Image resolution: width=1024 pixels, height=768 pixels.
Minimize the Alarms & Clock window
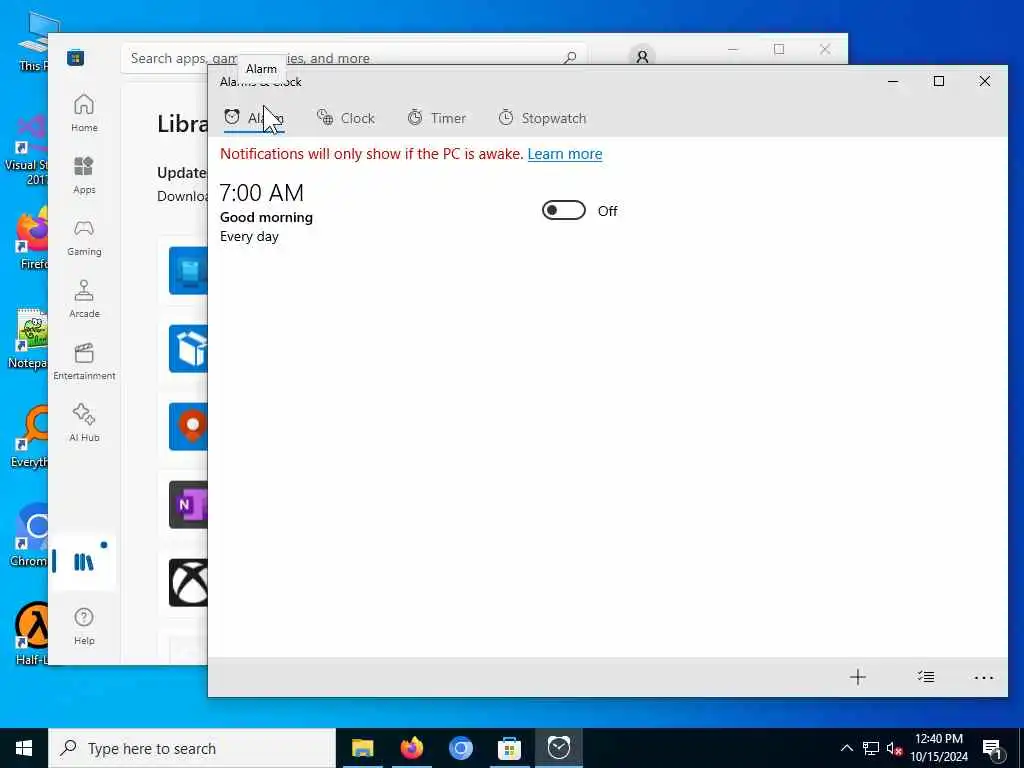tap(893, 81)
